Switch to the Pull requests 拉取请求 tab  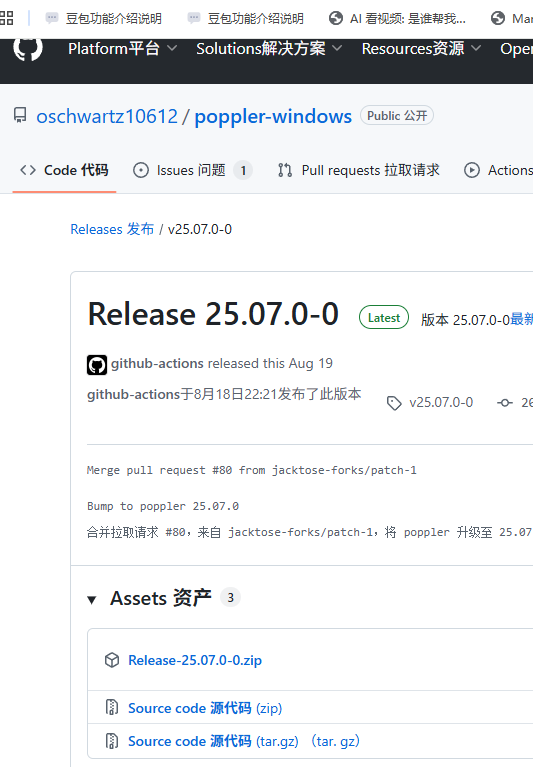click(x=358, y=170)
